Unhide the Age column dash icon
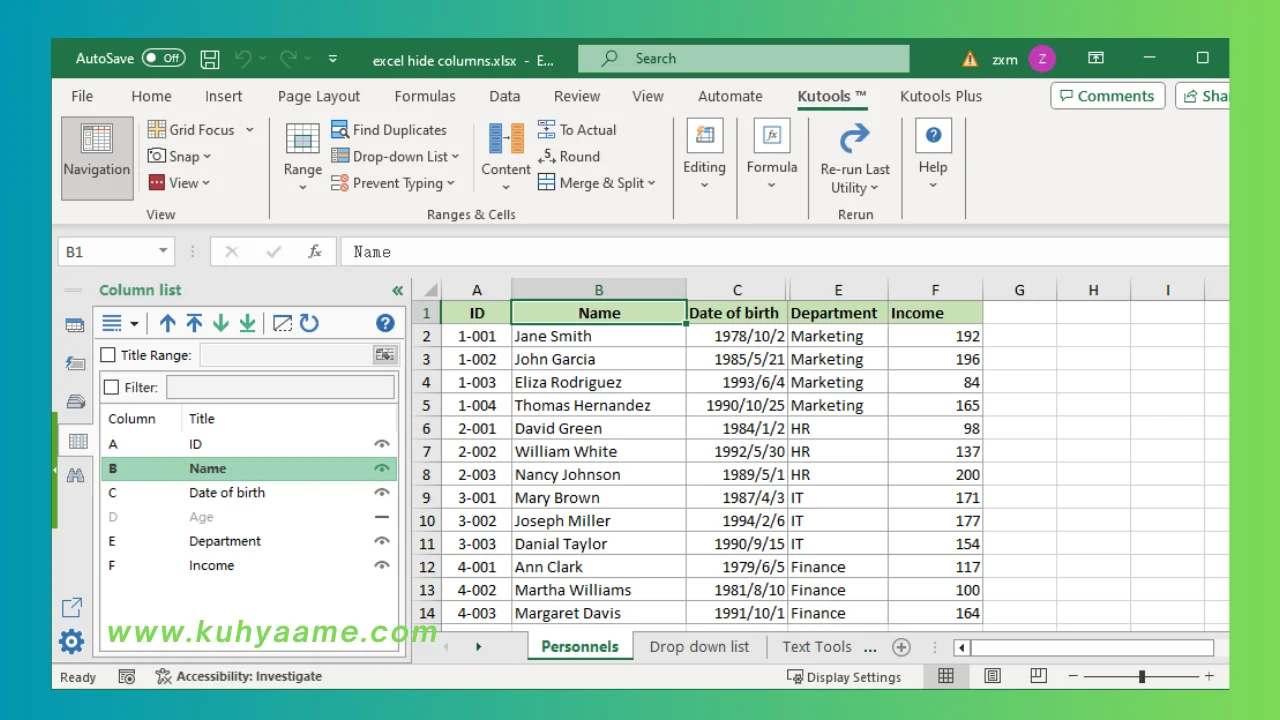The image size is (1280, 720). [381, 517]
